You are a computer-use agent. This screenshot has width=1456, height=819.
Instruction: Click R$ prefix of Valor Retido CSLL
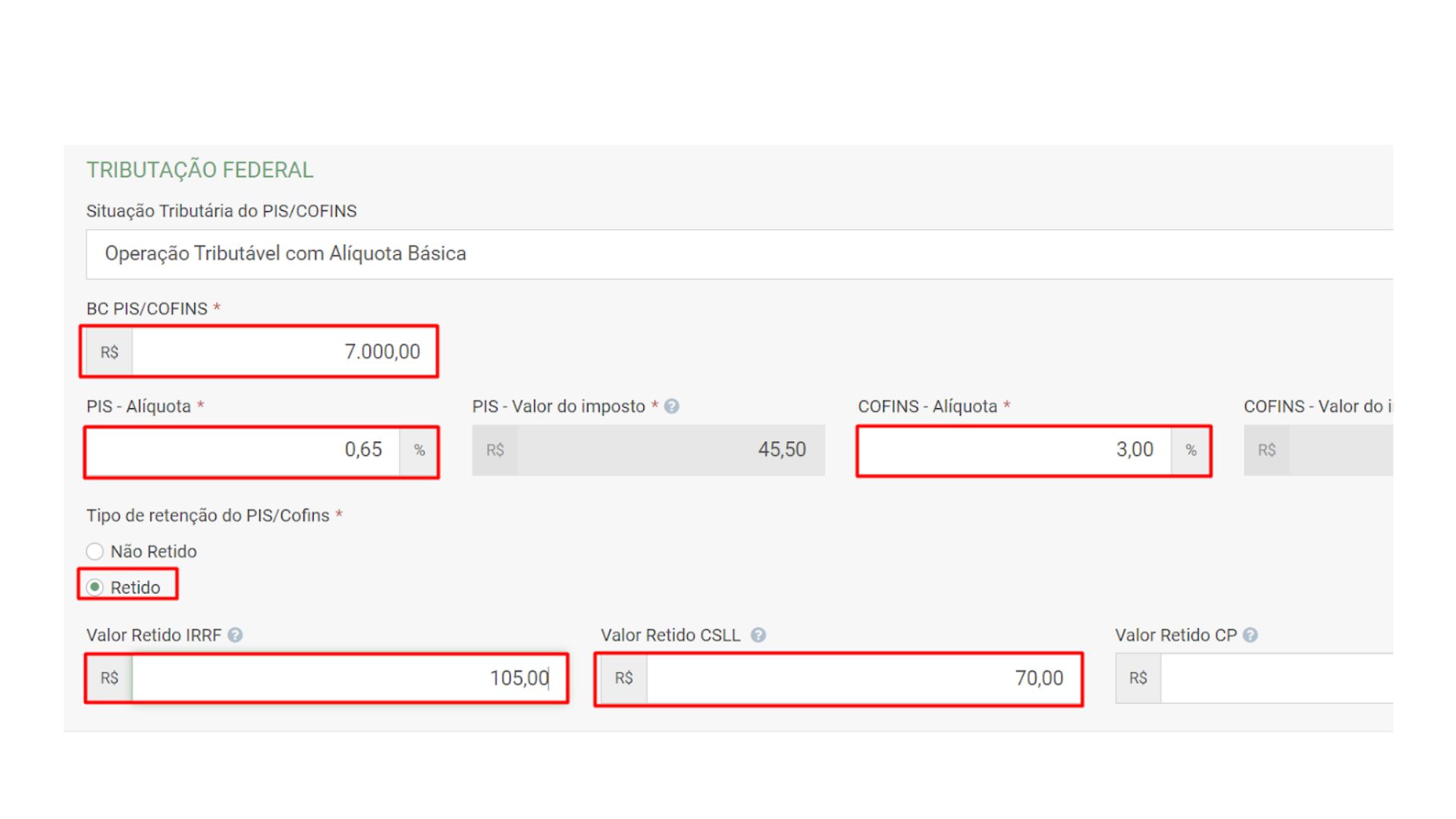(623, 678)
